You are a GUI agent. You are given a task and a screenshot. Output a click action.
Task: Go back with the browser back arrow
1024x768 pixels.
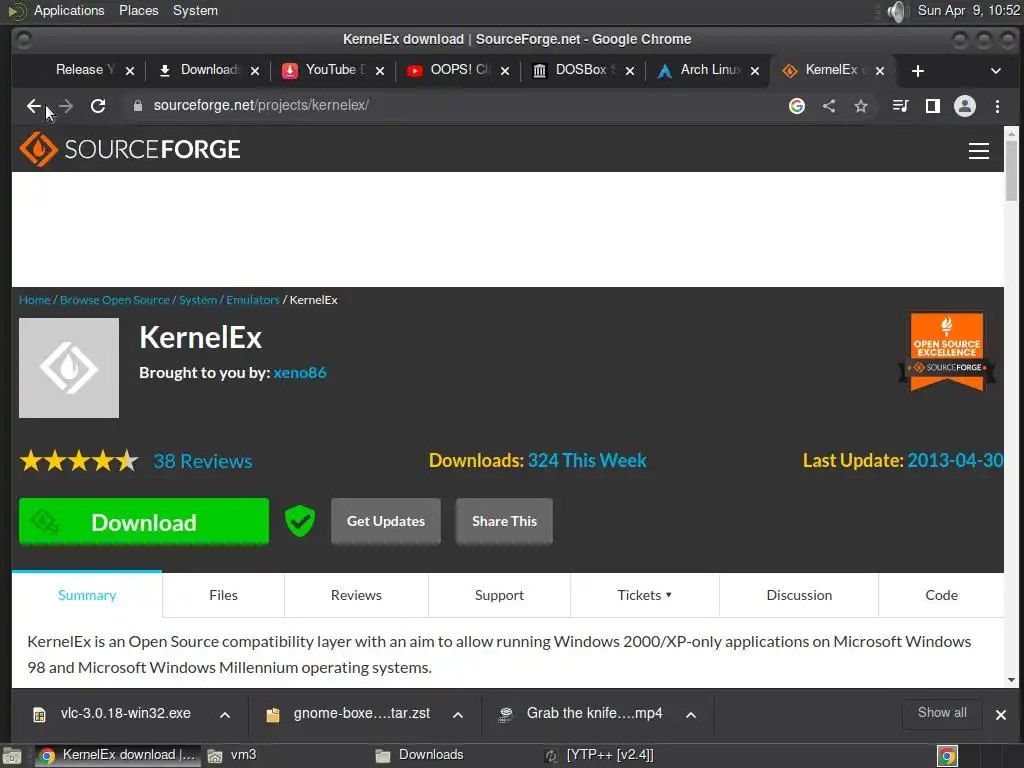click(33, 106)
